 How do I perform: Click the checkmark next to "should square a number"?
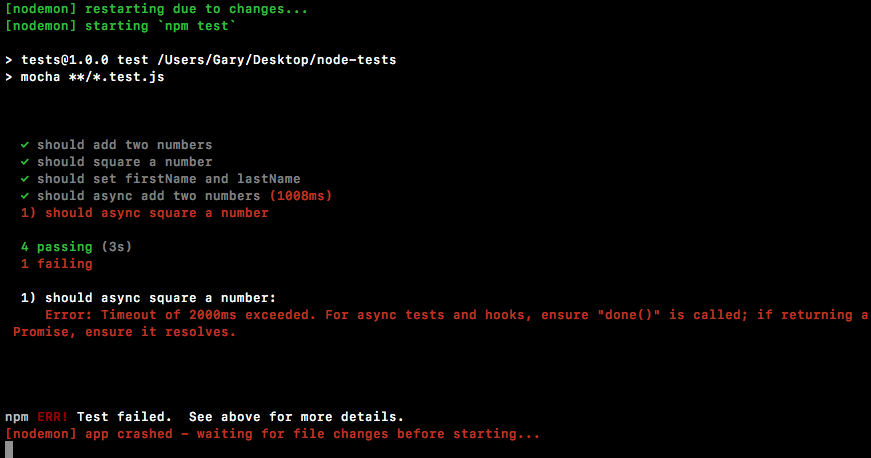(x=25, y=162)
